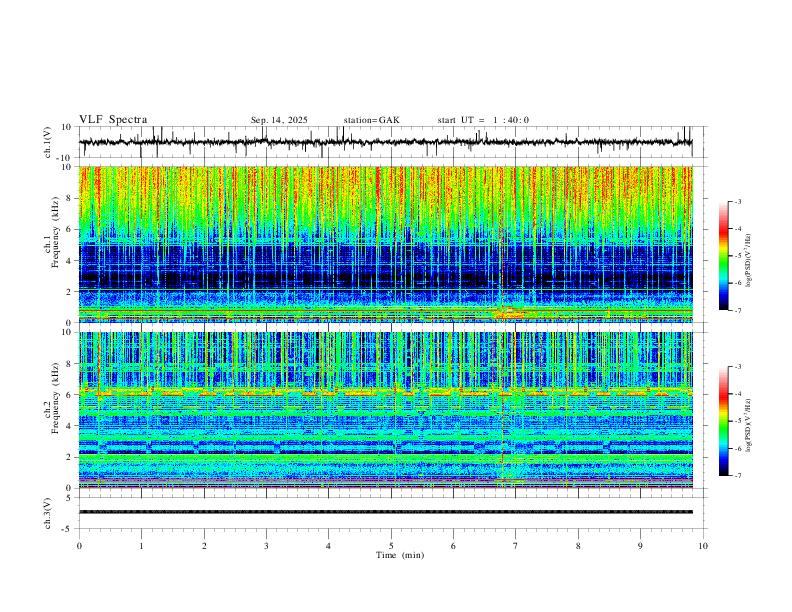792x612 pixels.
Task: Click the ch.1 "Frequency (kHz)" axis label
Action: coord(55,232)
